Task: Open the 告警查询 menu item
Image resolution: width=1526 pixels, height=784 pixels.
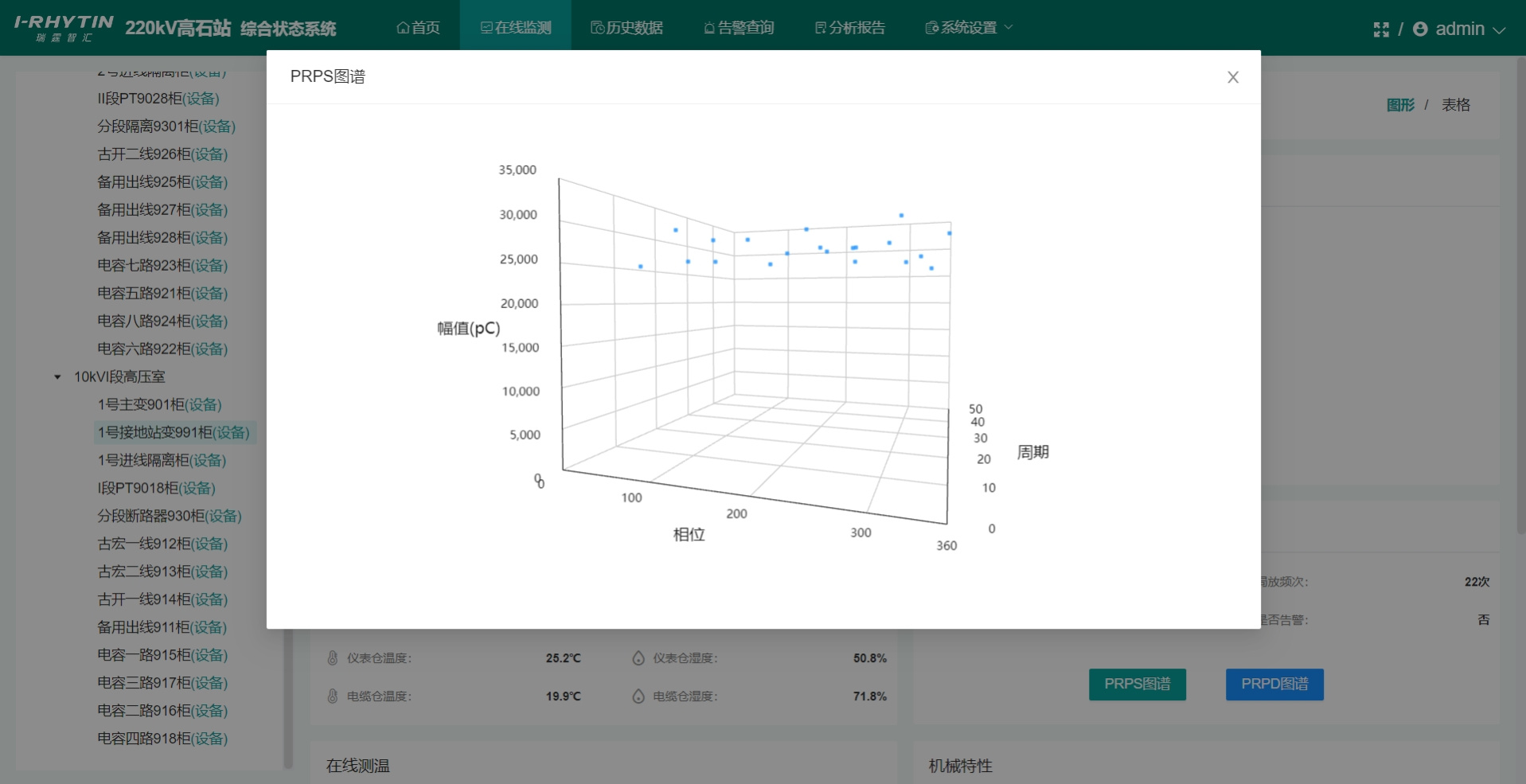Action: tap(739, 28)
